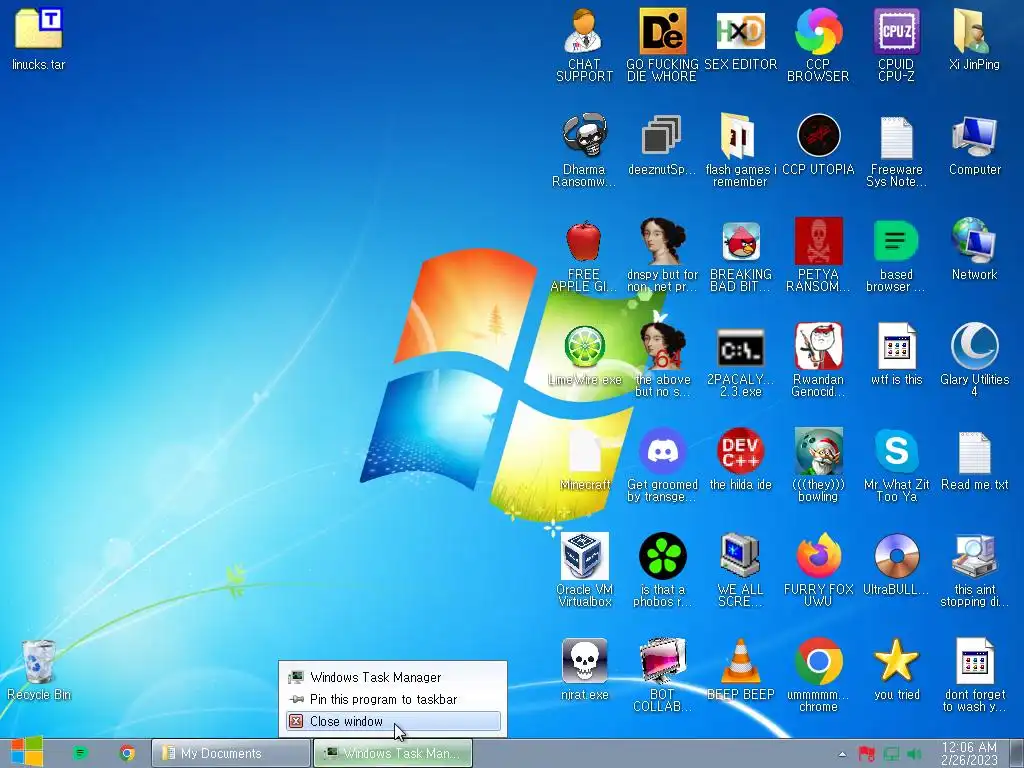Screen dimensions: 1024x768
Task: Launch Oracle VM Virtualbox
Action: (x=584, y=556)
